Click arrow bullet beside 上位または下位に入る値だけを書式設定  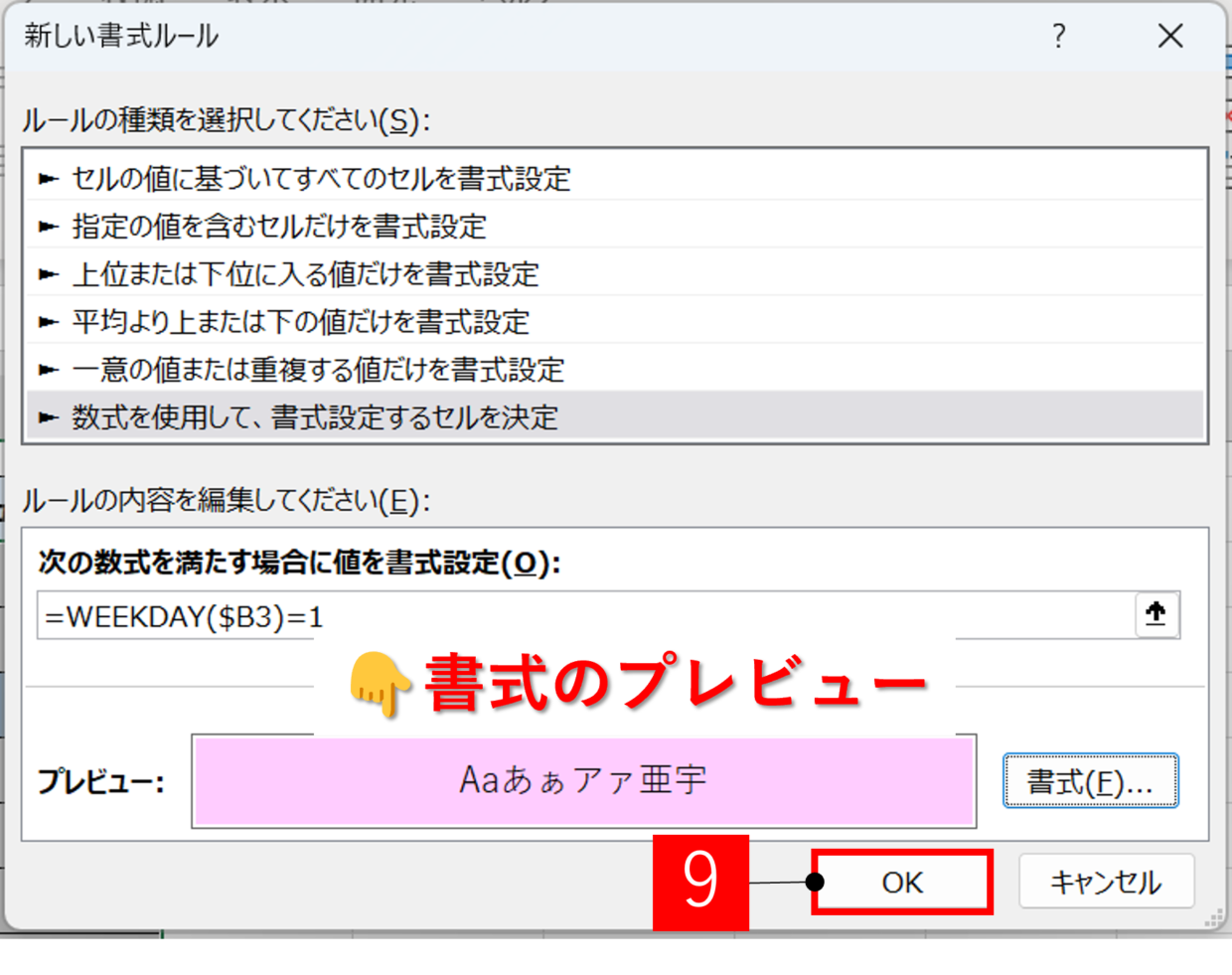(48, 274)
